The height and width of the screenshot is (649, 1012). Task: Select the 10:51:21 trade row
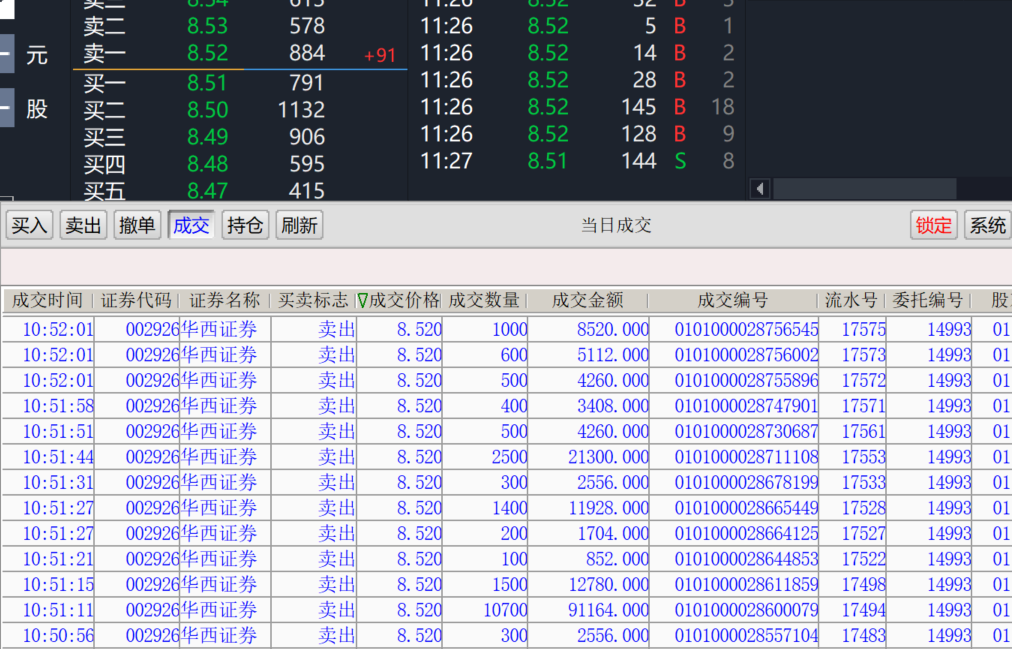coord(506,559)
